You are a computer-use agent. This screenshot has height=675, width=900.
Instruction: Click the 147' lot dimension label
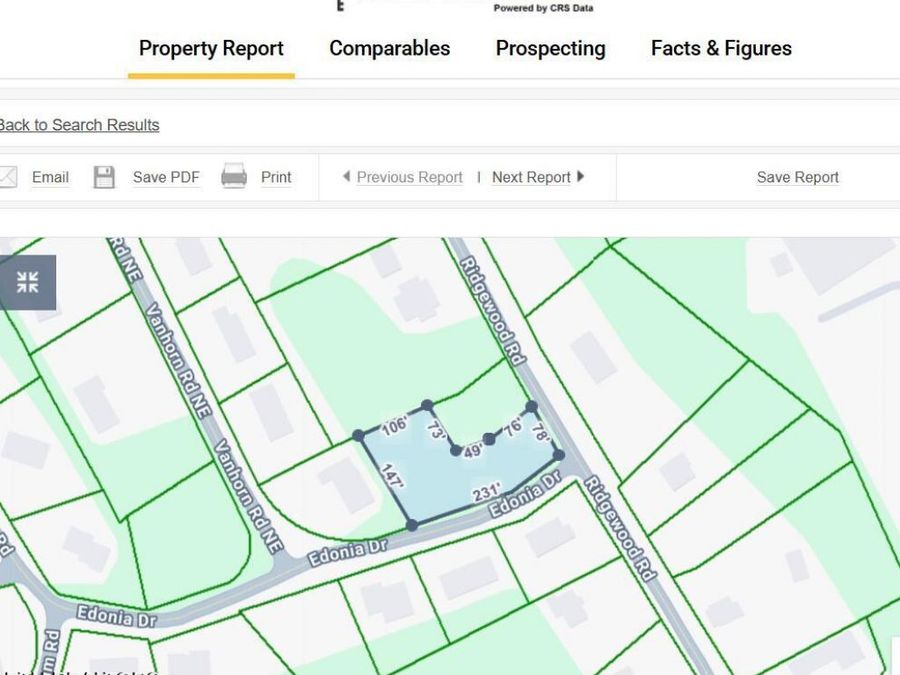tap(393, 476)
